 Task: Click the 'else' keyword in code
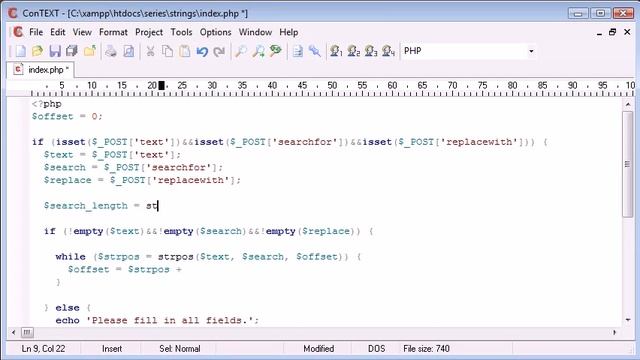click(67, 308)
